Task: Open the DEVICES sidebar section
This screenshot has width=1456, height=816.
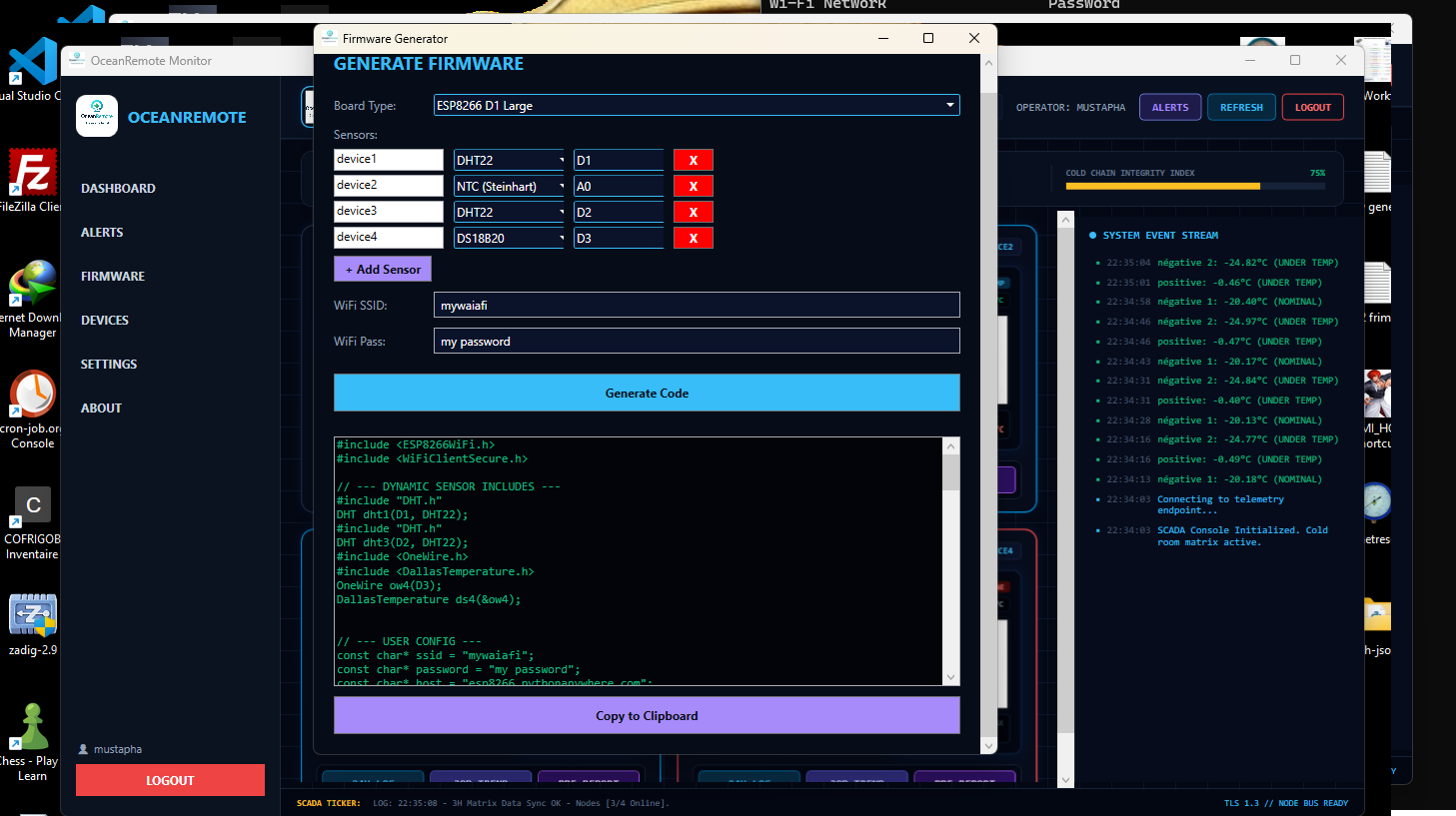Action: pyautogui.click(x=105, y=320)
